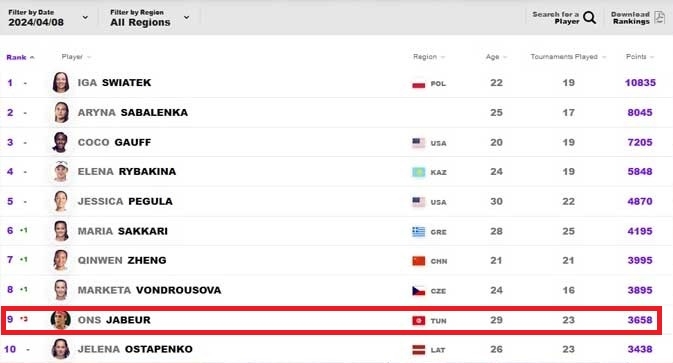The width and height of the screenshot is (673, 363).
Task: Click the search magnifying glass icon
Action: [x=589, y=18]
